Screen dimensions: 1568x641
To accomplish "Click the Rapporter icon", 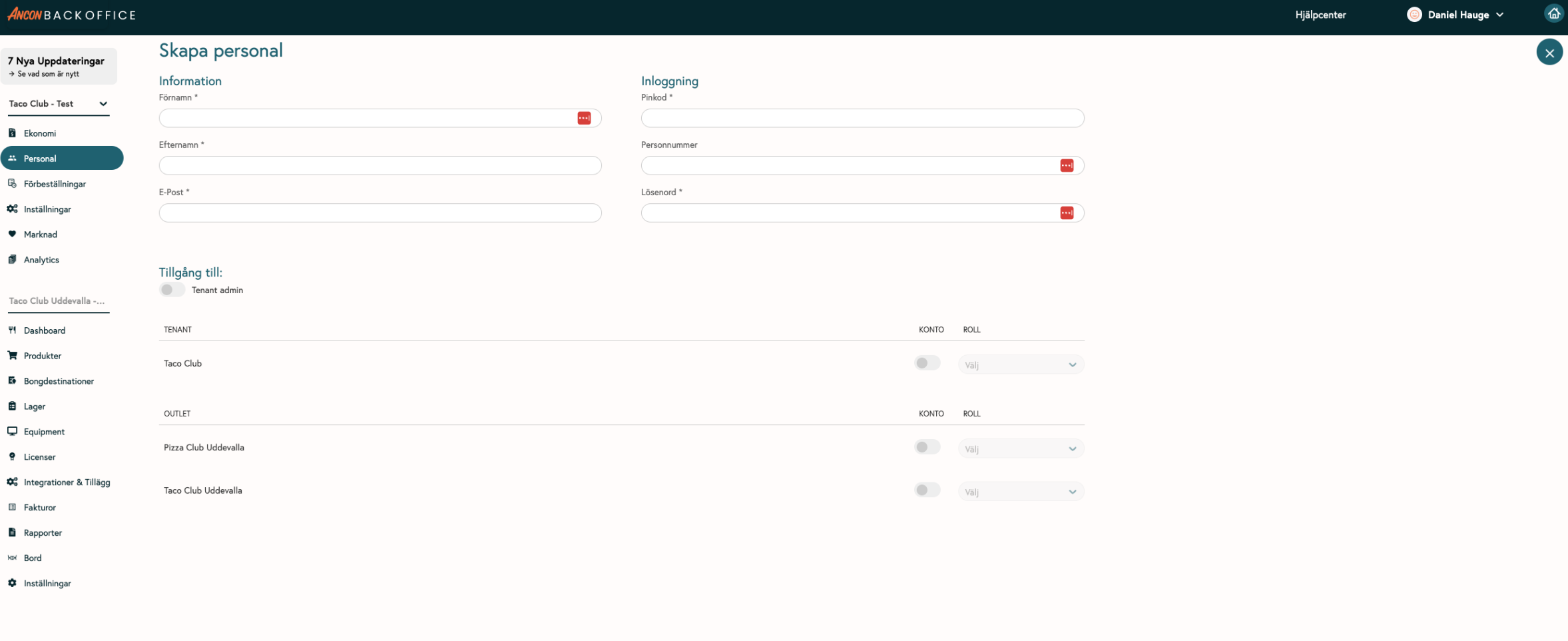I will (12, 533).
